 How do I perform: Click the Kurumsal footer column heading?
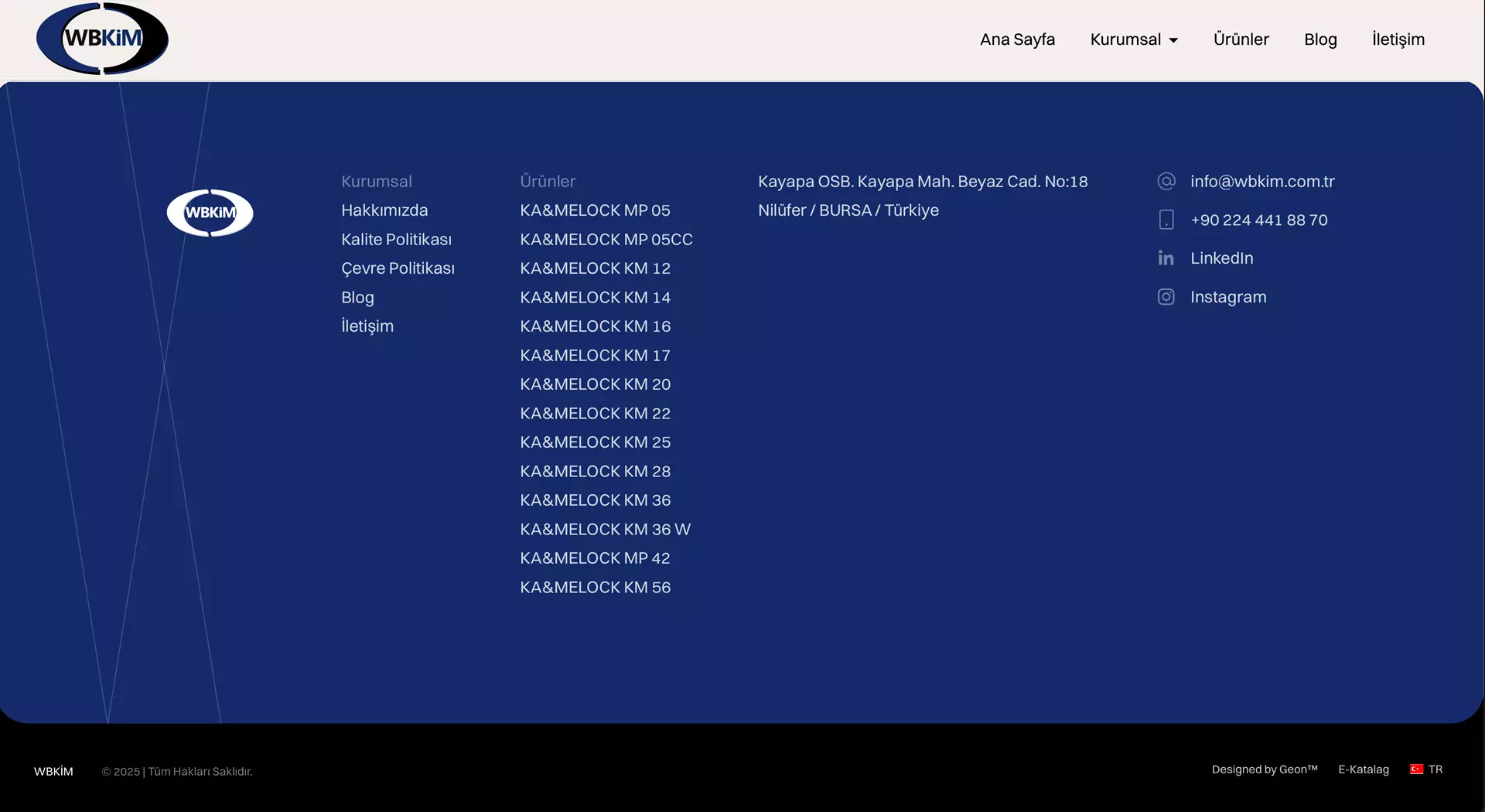tap(377, 182)
